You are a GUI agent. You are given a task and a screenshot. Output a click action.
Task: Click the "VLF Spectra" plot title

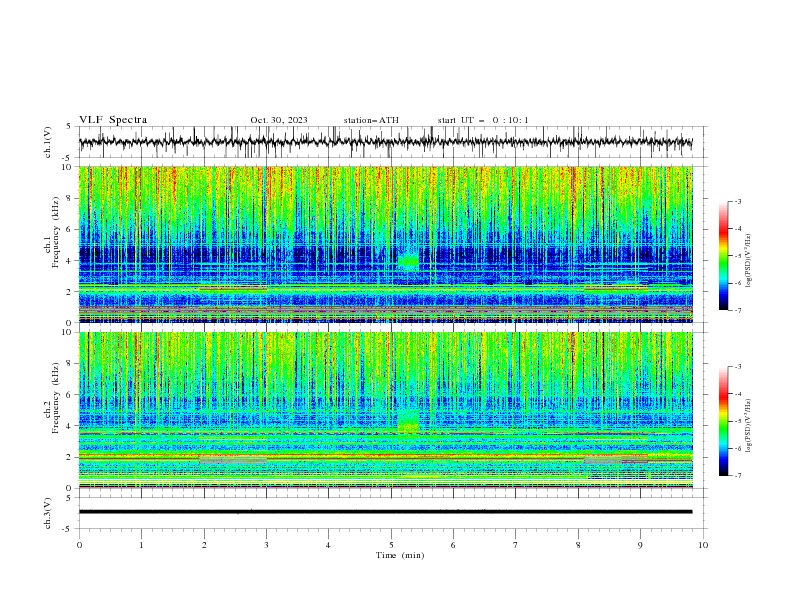coord(113,120)
